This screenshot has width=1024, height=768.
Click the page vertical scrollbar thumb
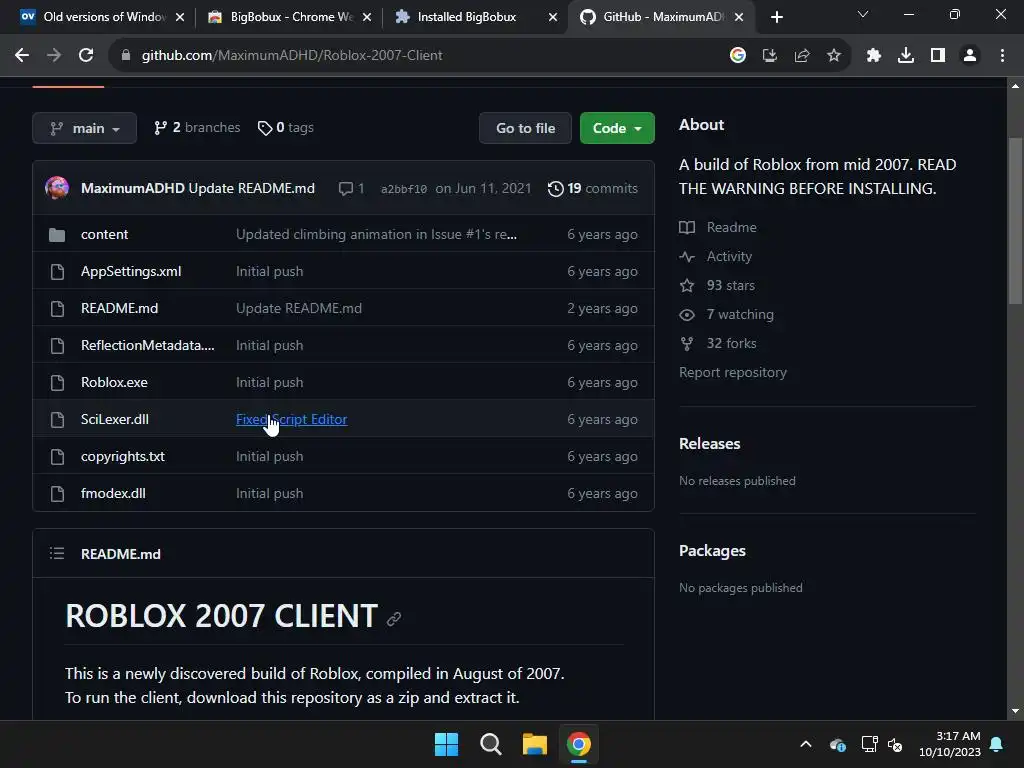click(1016, 220)
